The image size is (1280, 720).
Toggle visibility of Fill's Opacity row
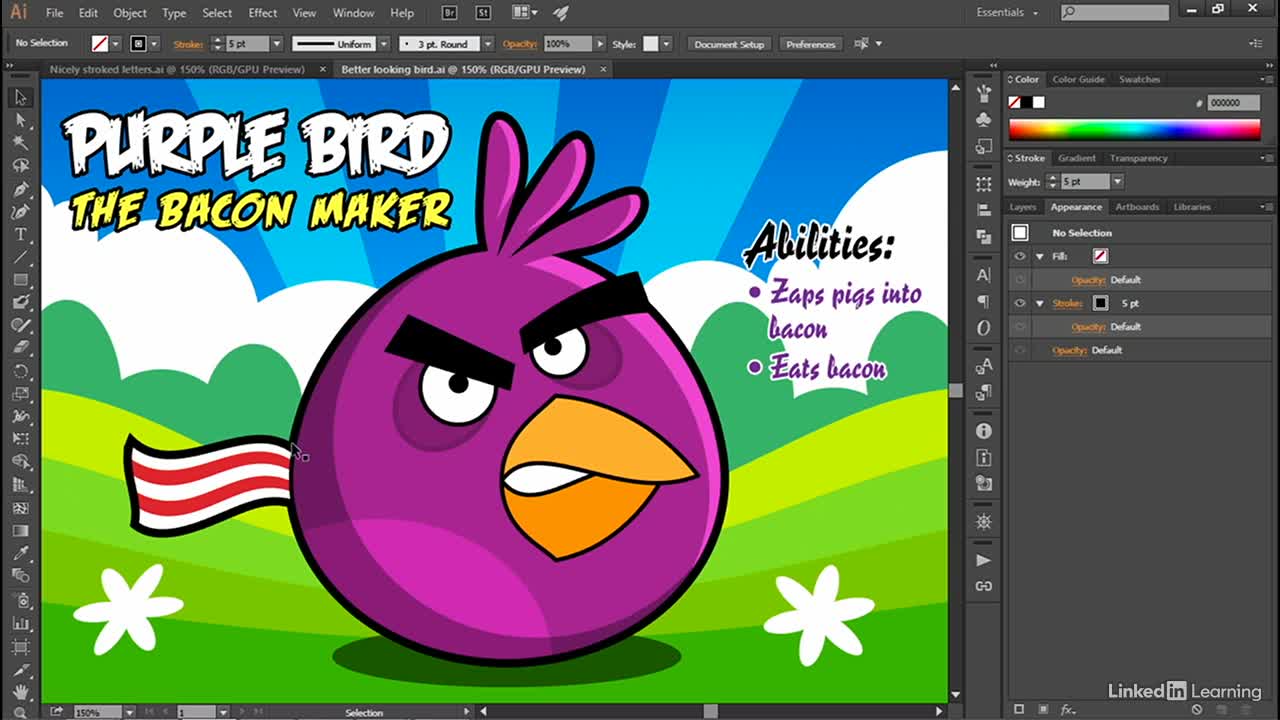point(1020,280)
